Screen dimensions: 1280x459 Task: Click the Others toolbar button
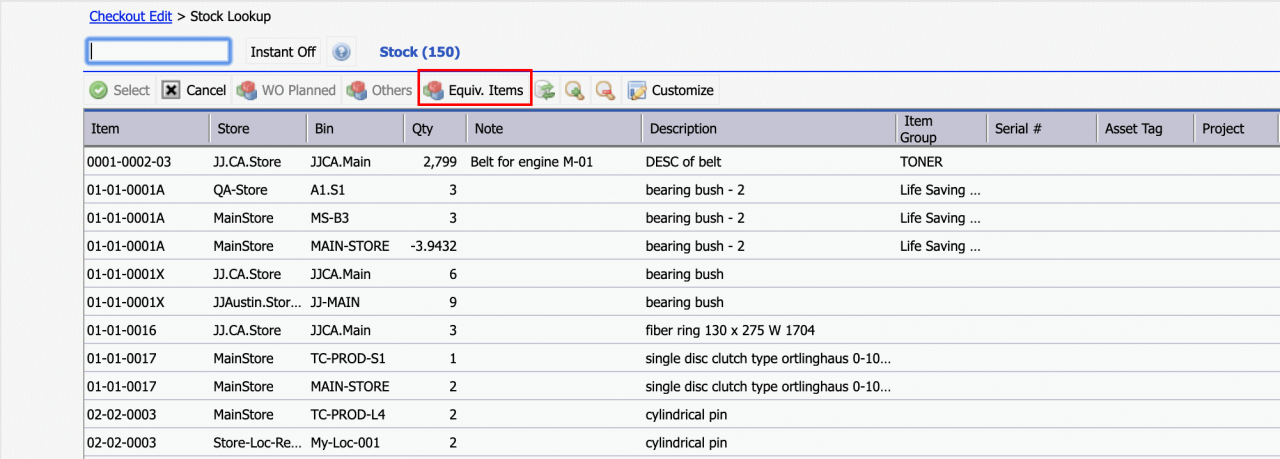point(379,90)
